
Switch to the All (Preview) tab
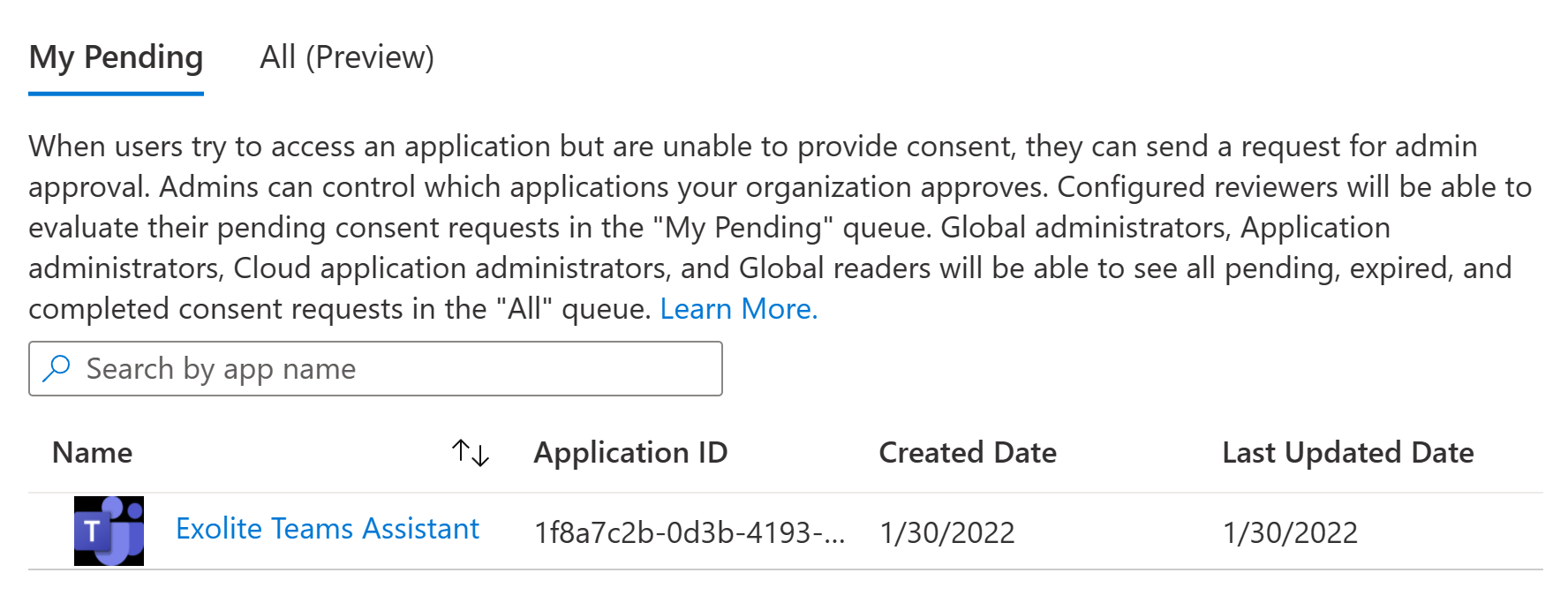click(346, 58)
